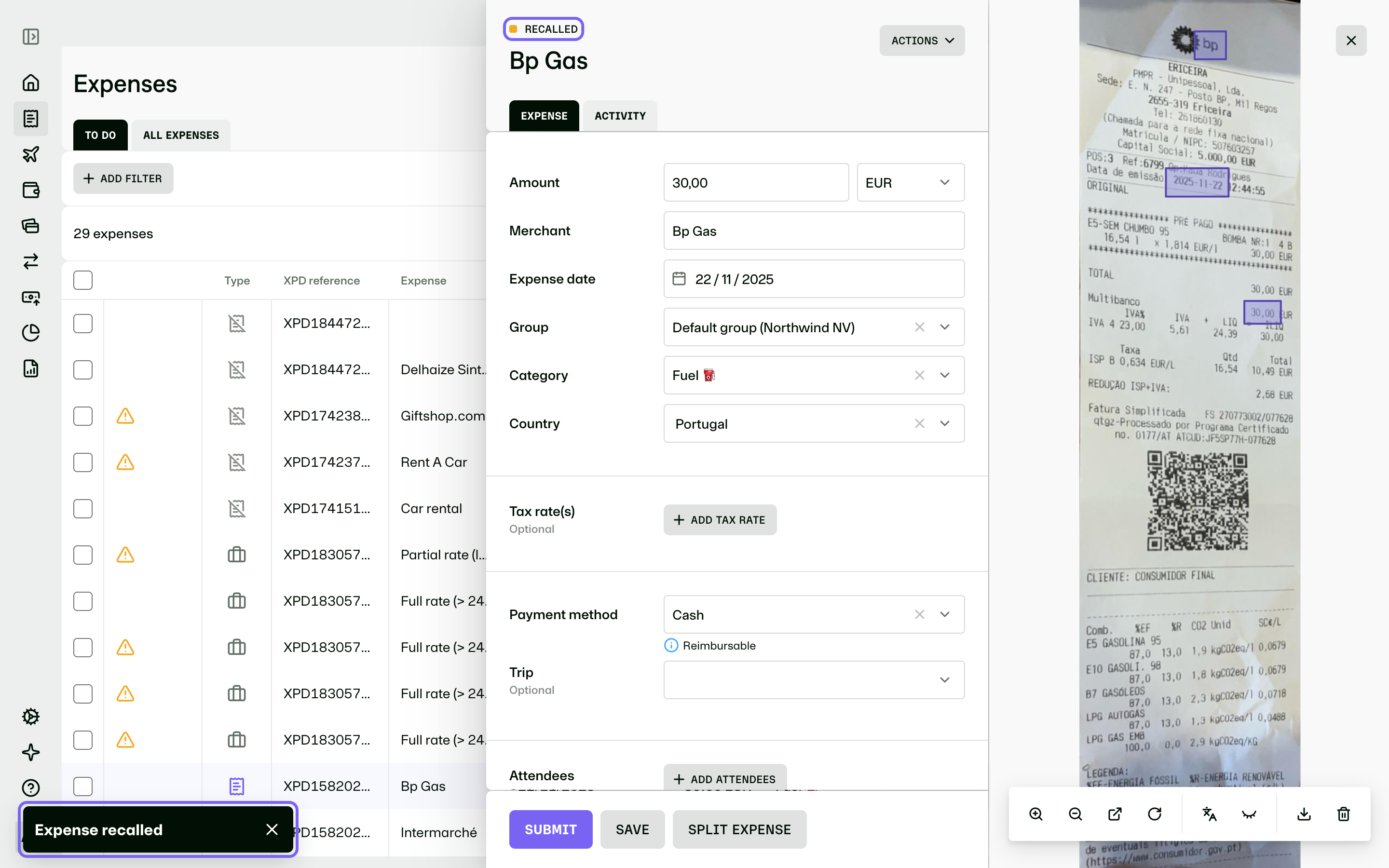Delete the receipt with trash icon
The width and height of the screenshot is (1389, 868).
1344,814
